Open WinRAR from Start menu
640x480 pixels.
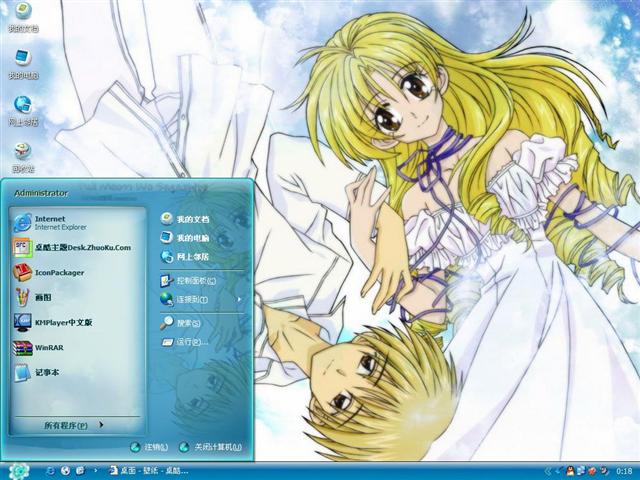(x=78, y=347)
